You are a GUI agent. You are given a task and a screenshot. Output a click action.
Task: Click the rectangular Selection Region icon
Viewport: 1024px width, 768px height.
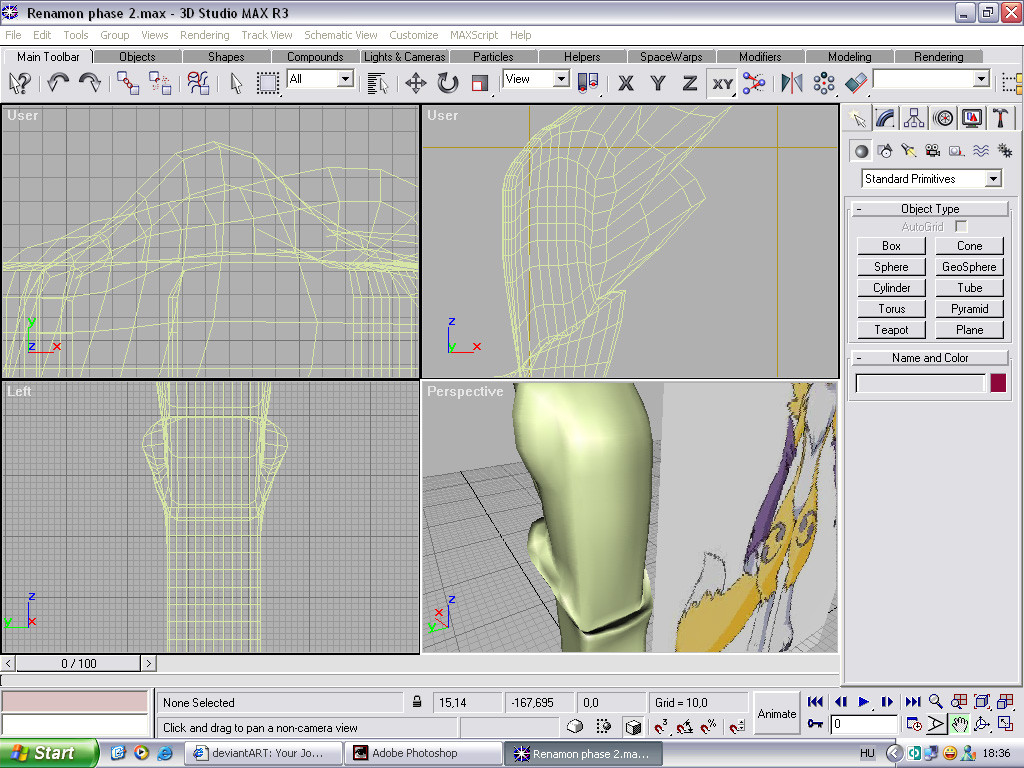[x=267, y=83]
